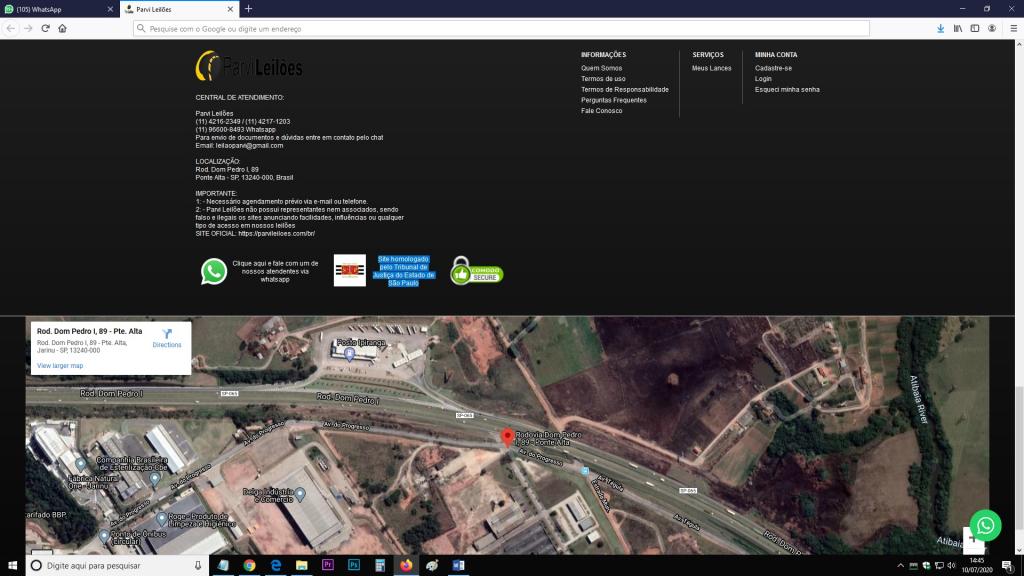This screenshot has width=1024, height=576.
Task: Open Photoshop from the taskbar
Action: point(353,565)
